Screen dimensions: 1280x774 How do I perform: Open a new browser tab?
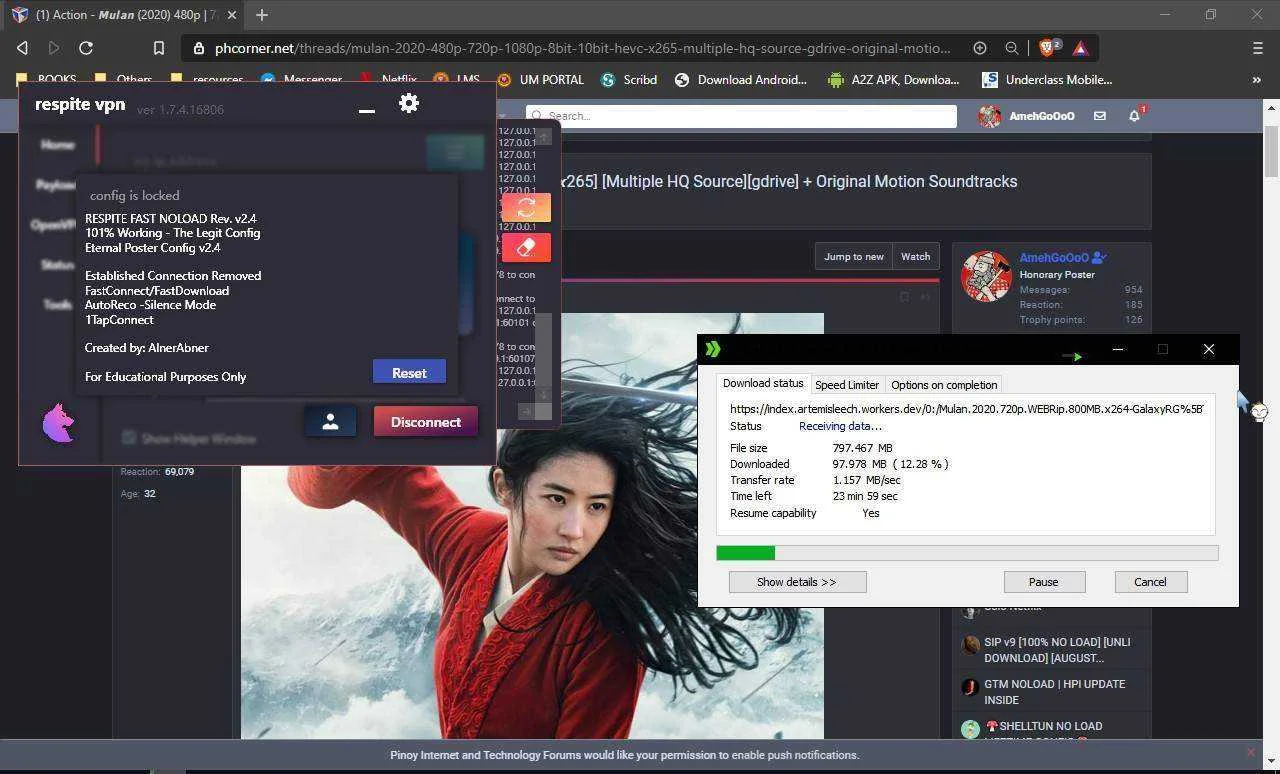pyautogui.click(x=262, y=15)
